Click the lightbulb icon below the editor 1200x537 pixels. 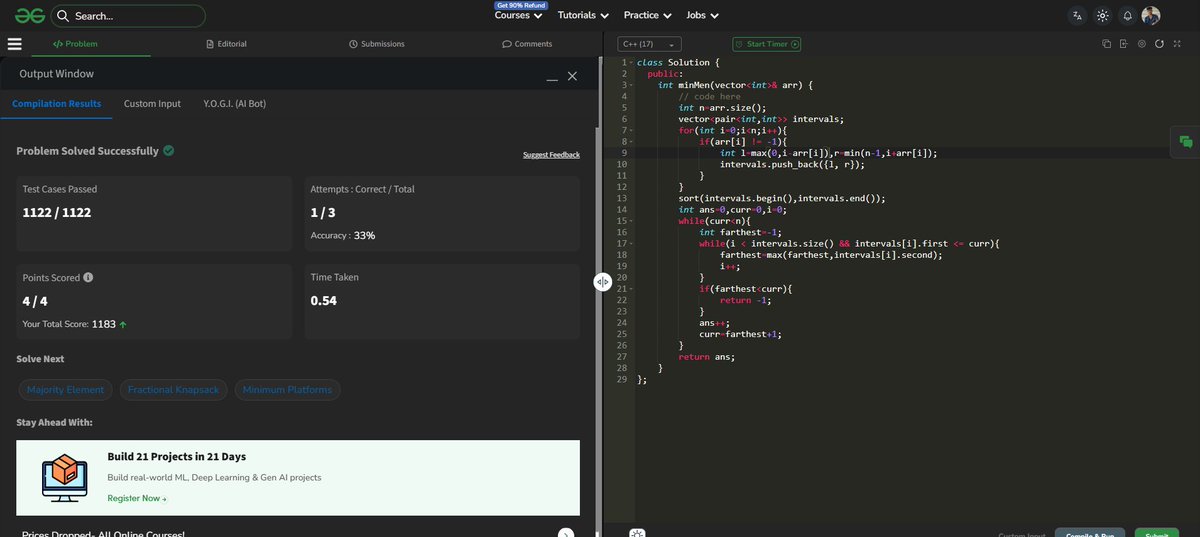tap(637, 533)
